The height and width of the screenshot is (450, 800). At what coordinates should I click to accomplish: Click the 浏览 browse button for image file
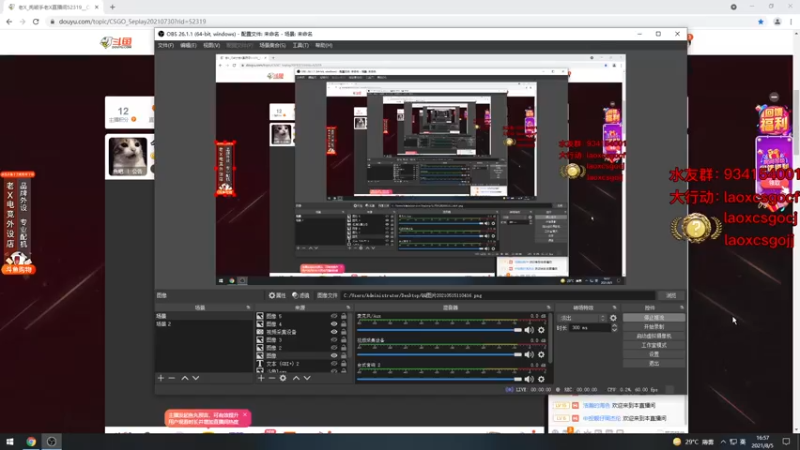pyautogui.click(x=671, y=295)
